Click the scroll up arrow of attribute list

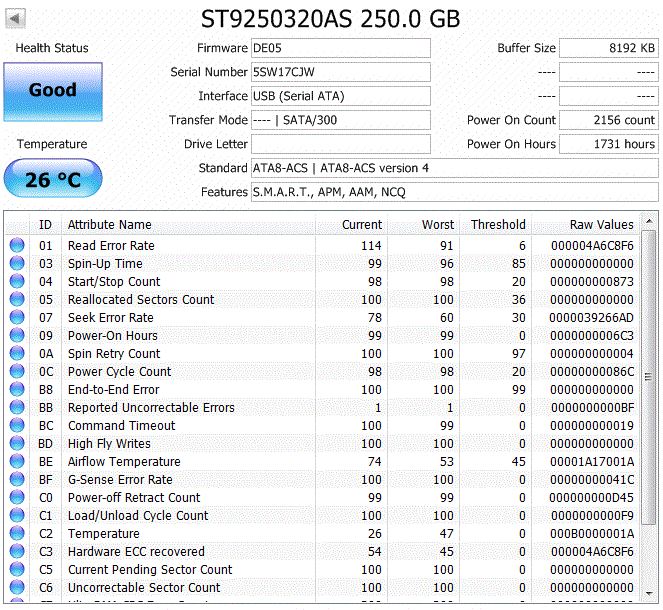[x=649, y=221]
